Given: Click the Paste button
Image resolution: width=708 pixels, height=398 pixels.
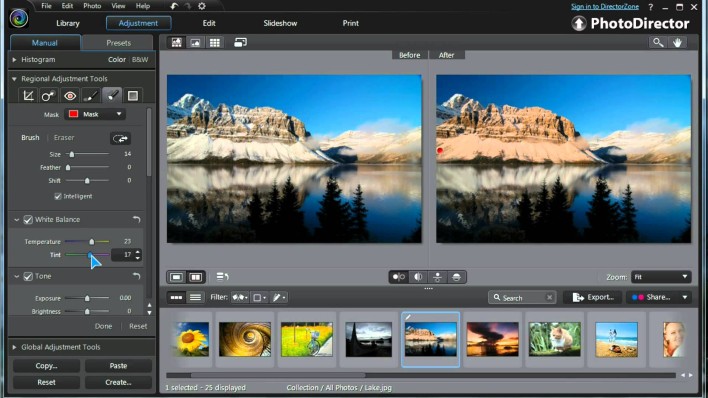Looking at the screenshot, I should coord(118,365).
